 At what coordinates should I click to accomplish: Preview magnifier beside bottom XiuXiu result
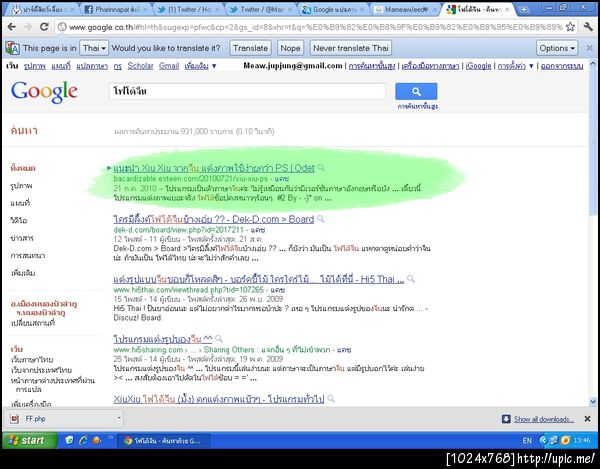(x=331, y=399)
